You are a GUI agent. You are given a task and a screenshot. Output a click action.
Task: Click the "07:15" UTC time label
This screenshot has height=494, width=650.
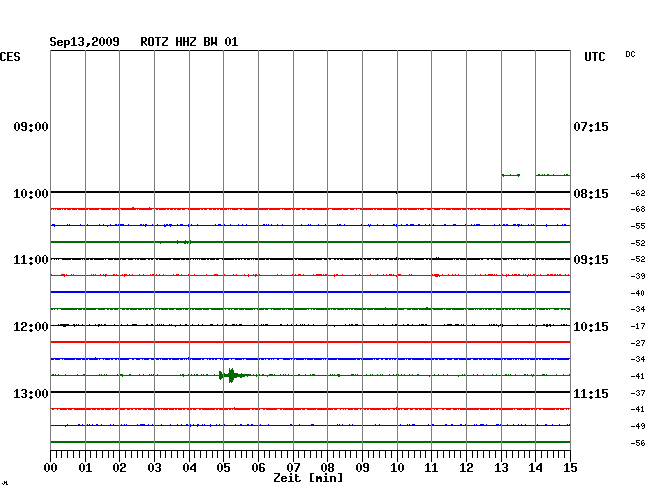click(x=591, y=126)
